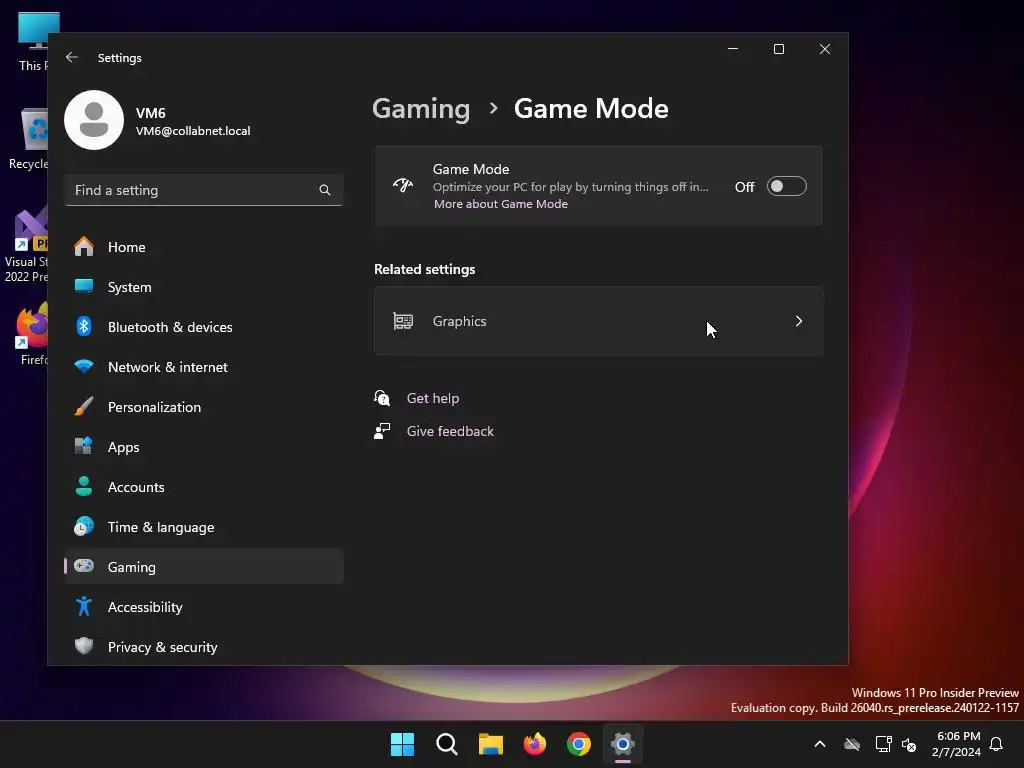Open Network & internet settings
The image size is (1024, 768).
click(x=204, y=367)
